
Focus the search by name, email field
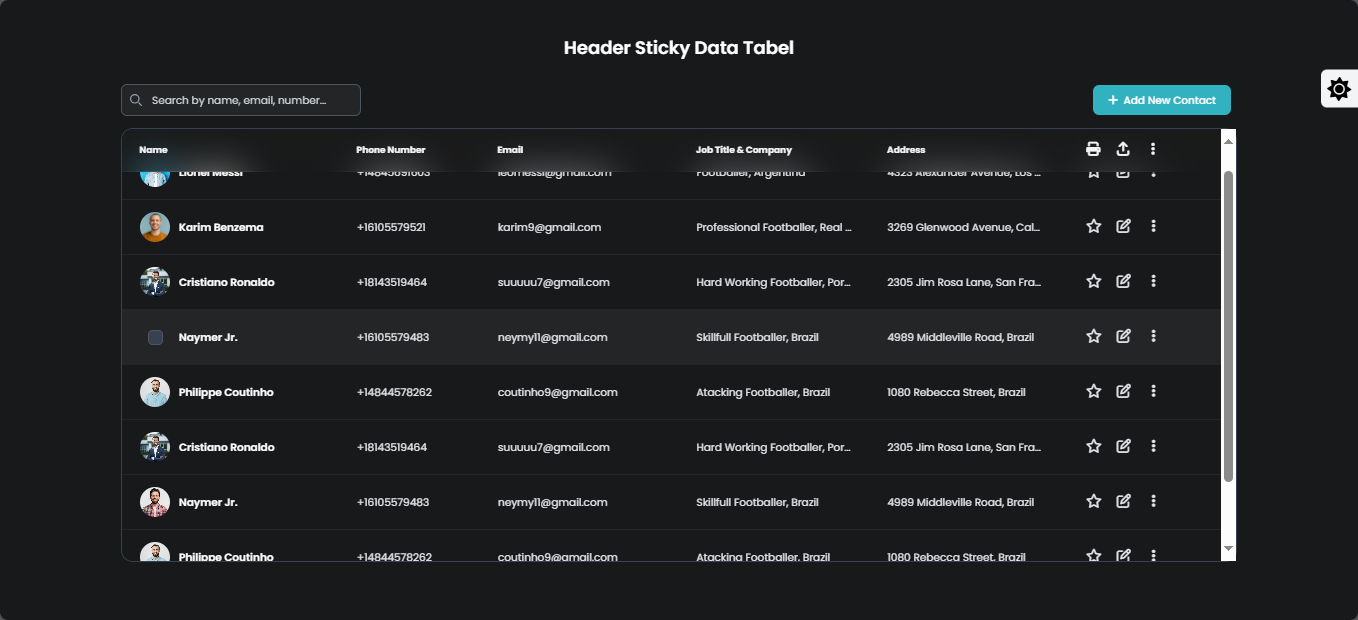point(250,100)
